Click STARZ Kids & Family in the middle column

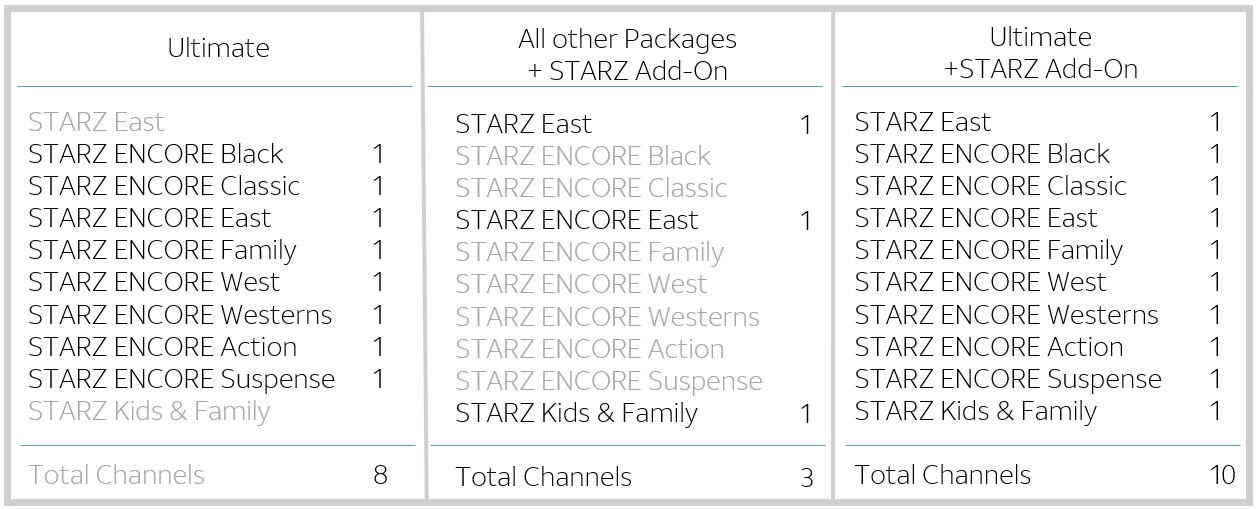coord(576,413)
